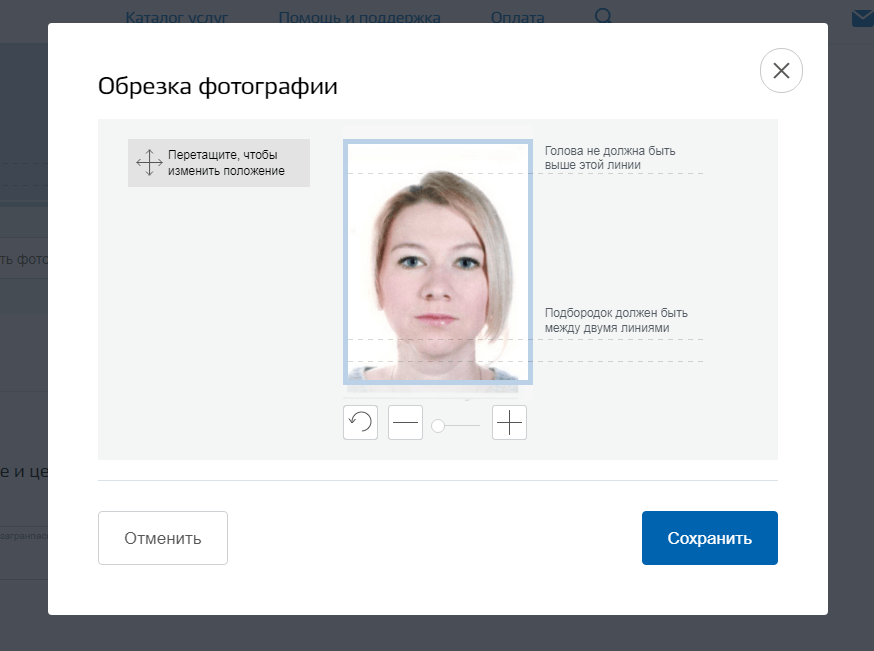
Task: Click the portrait photo in crop frame
Action: pyautogui.click(x=438, y=262)
